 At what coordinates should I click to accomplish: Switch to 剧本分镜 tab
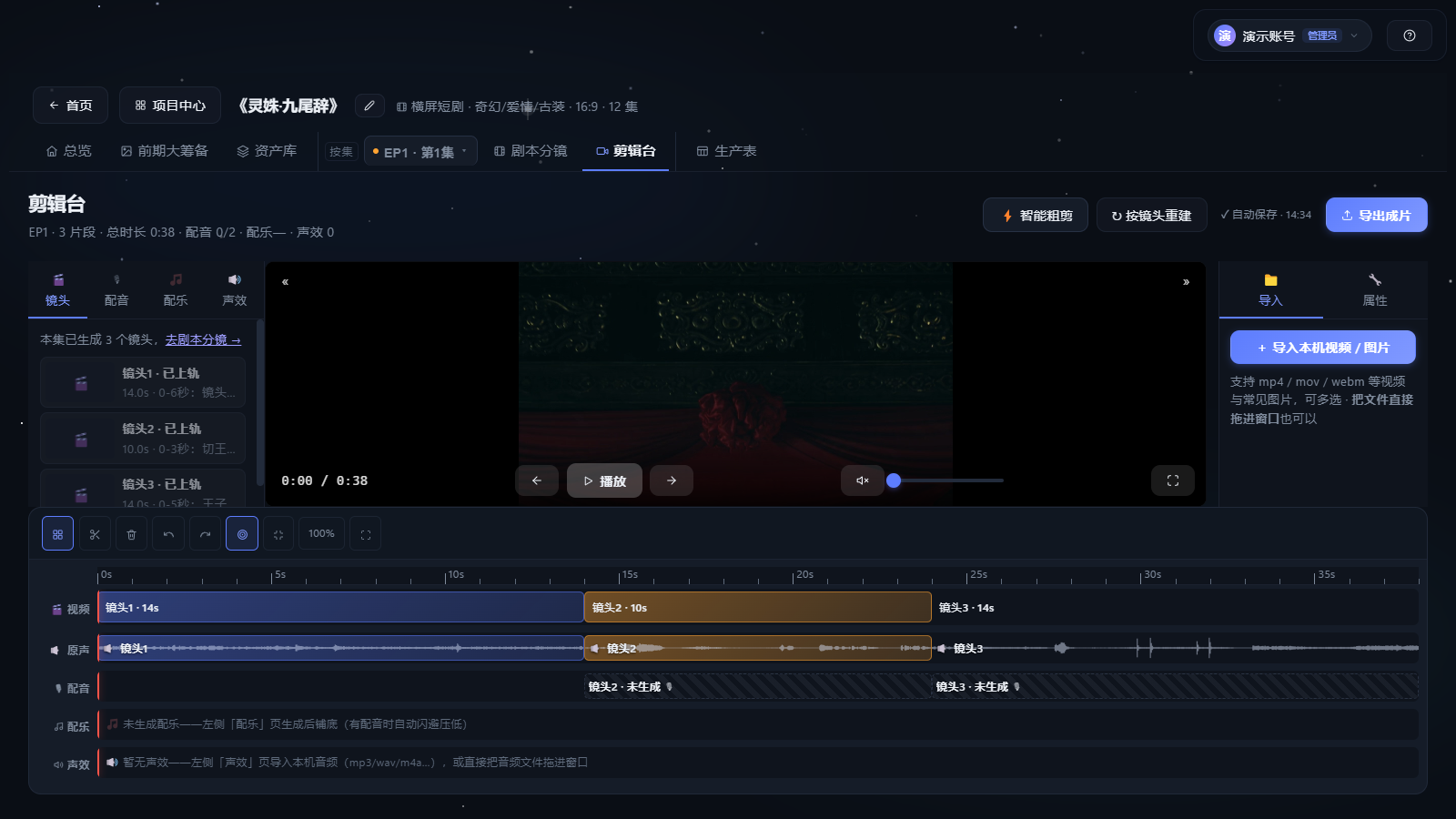[531, 151]
